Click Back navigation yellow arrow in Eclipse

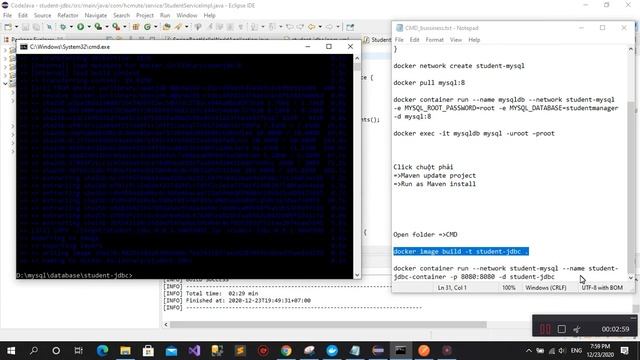tap(311, 27)
